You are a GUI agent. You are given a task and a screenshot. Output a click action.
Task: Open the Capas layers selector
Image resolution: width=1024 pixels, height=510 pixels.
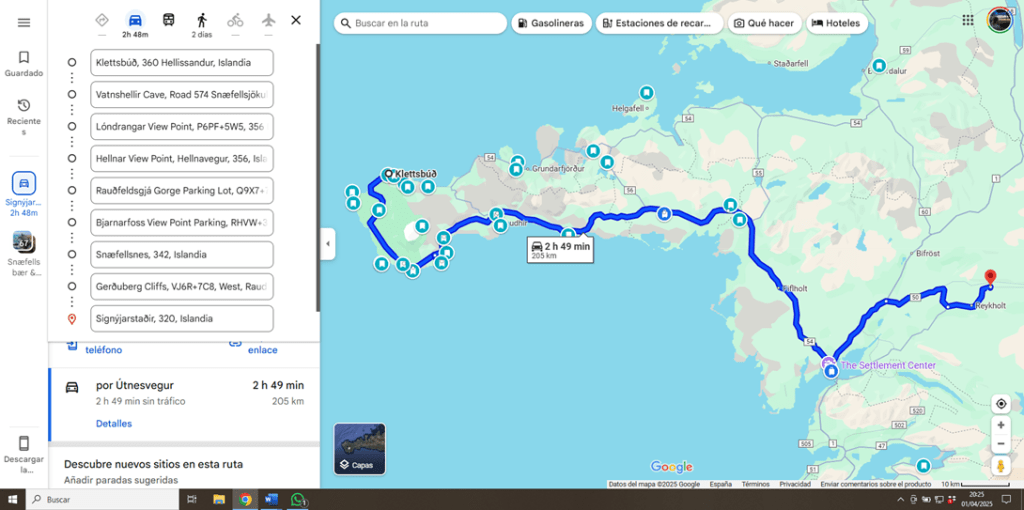(x=360, y=448)
